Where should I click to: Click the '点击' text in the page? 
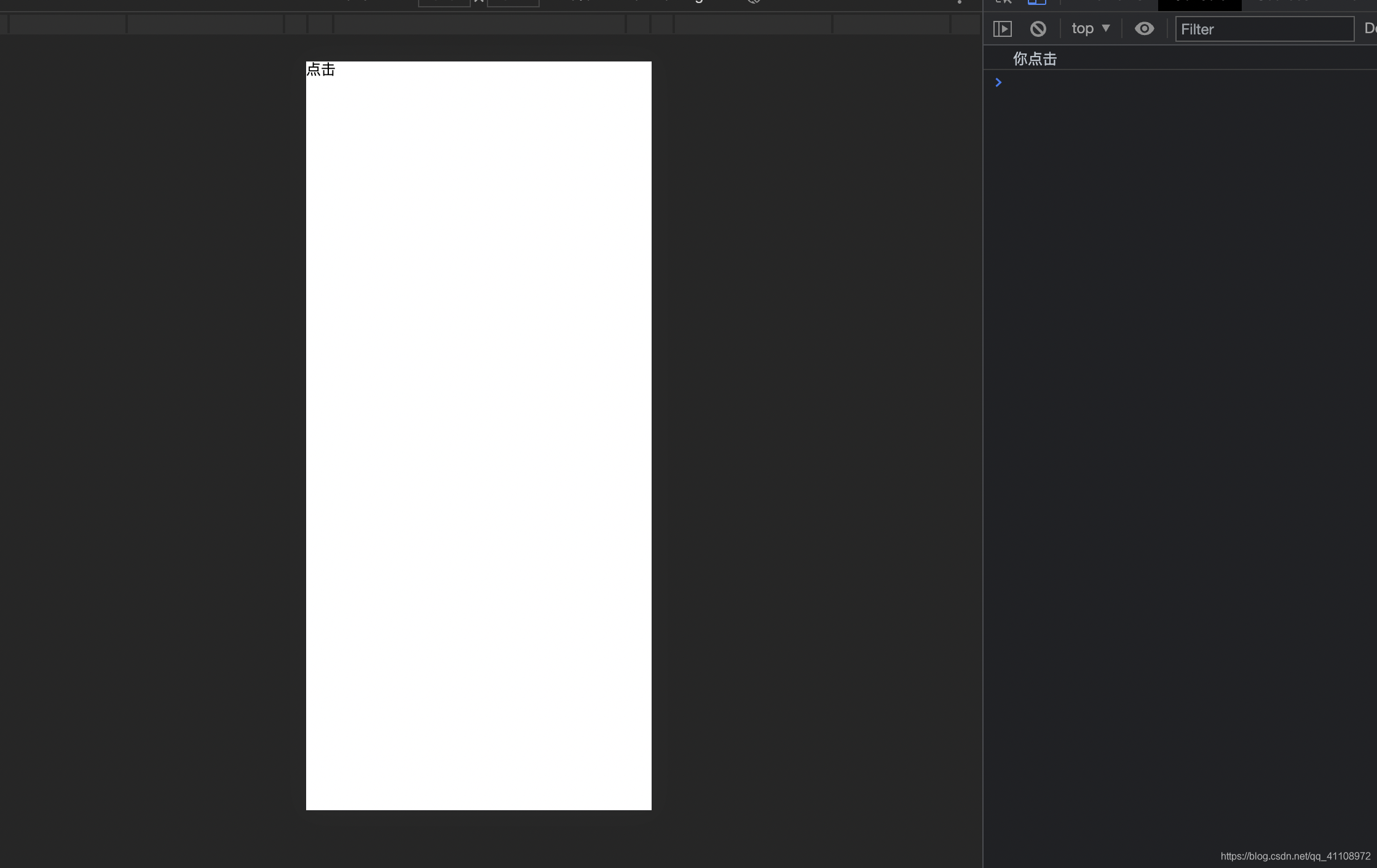[320, 69]
